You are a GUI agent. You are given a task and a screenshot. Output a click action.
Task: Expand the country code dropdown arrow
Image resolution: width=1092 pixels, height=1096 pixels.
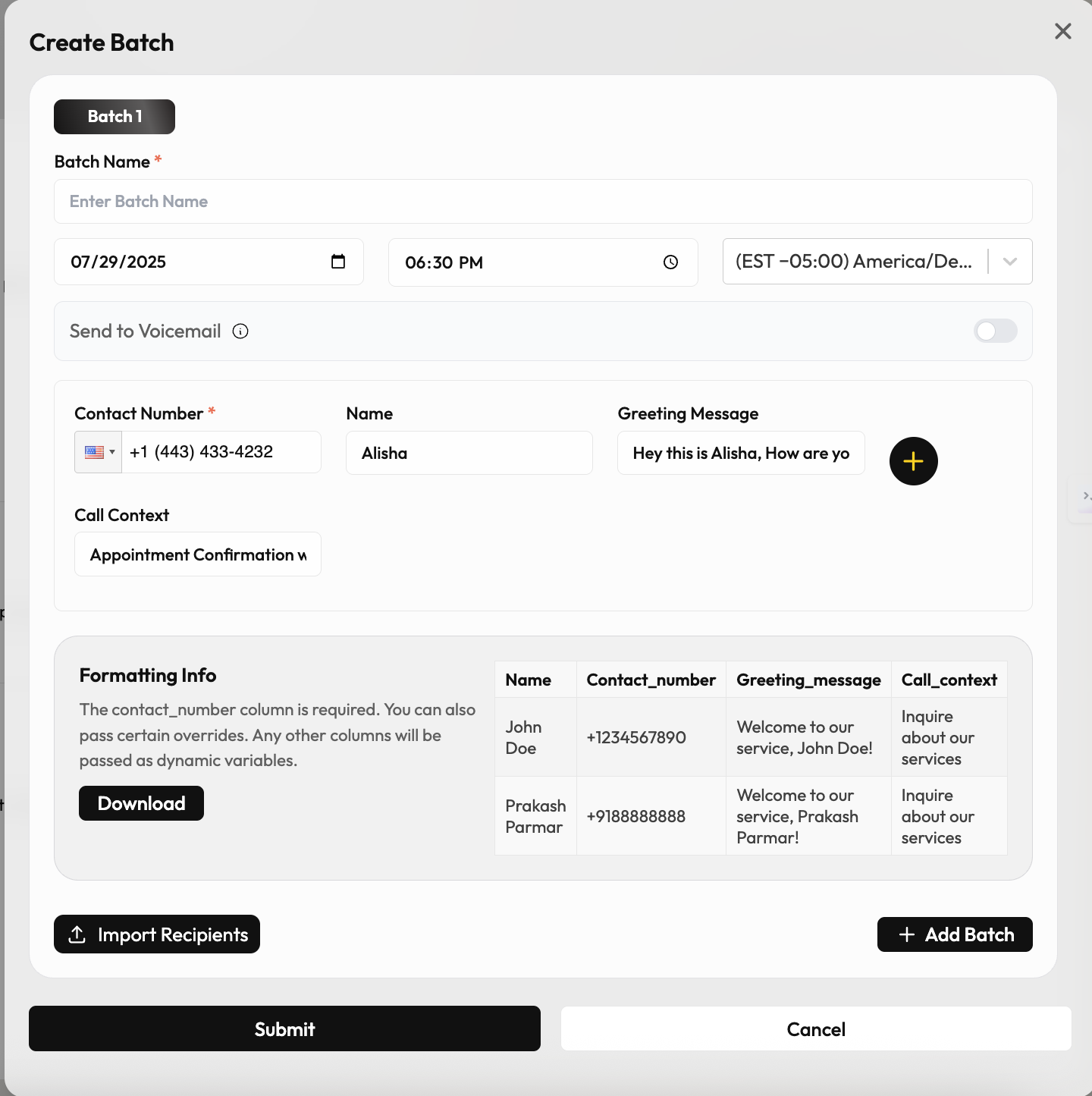pos(111,452)
